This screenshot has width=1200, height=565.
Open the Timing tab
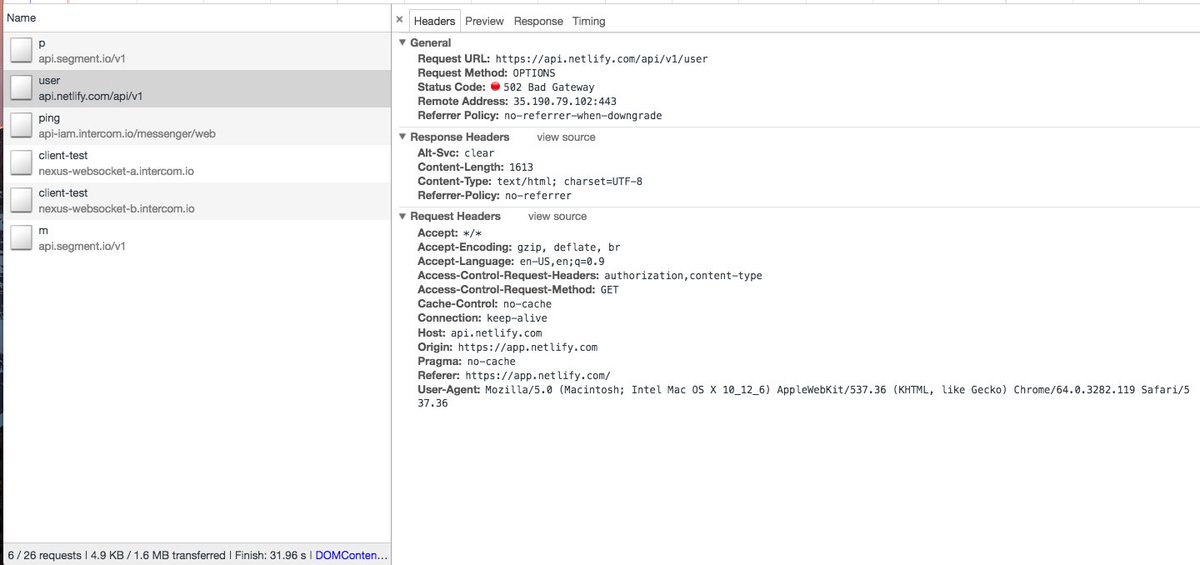pos(589,21)
